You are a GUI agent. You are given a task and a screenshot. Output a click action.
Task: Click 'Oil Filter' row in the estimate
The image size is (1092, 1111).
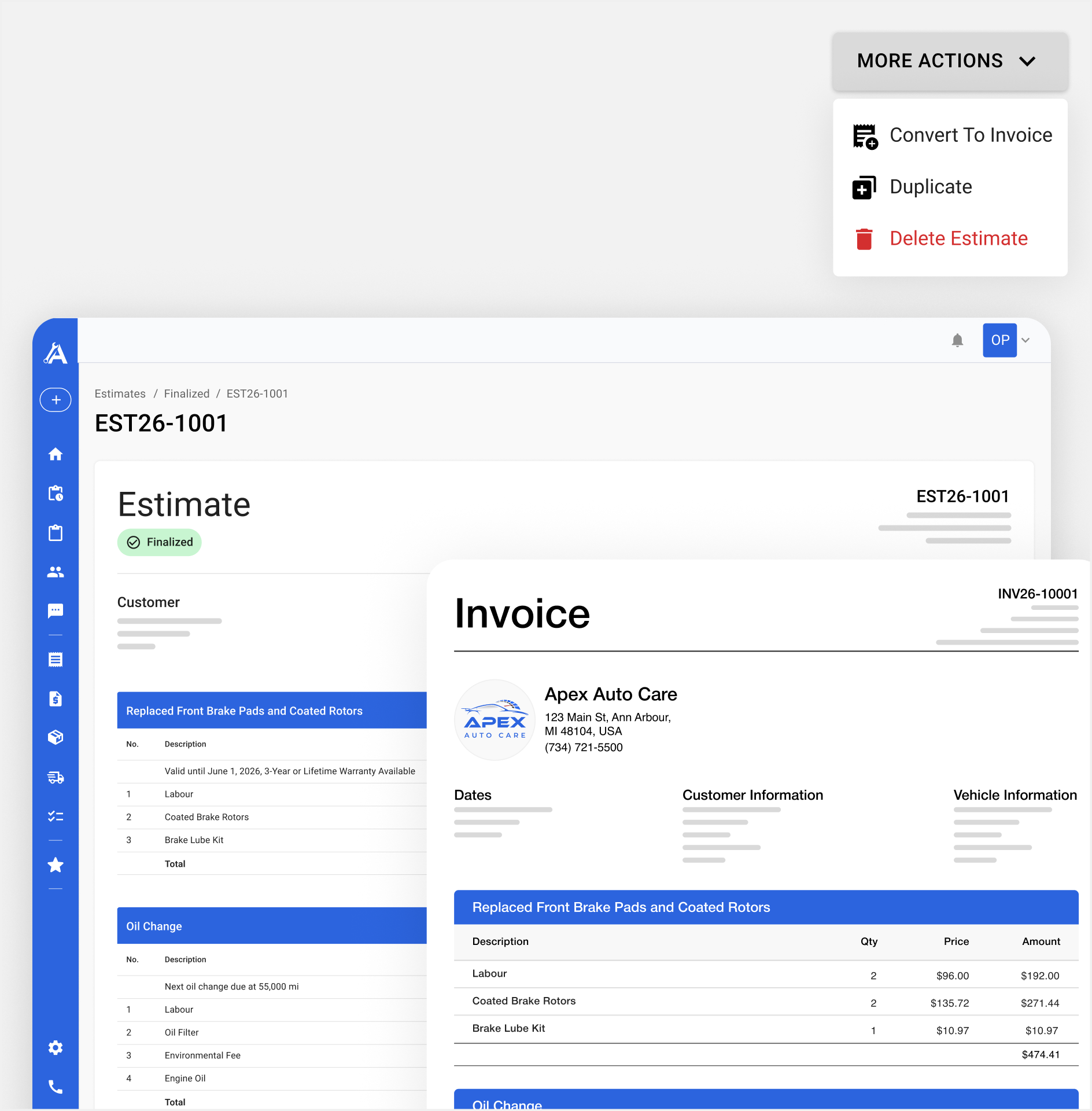[272, 1032]
